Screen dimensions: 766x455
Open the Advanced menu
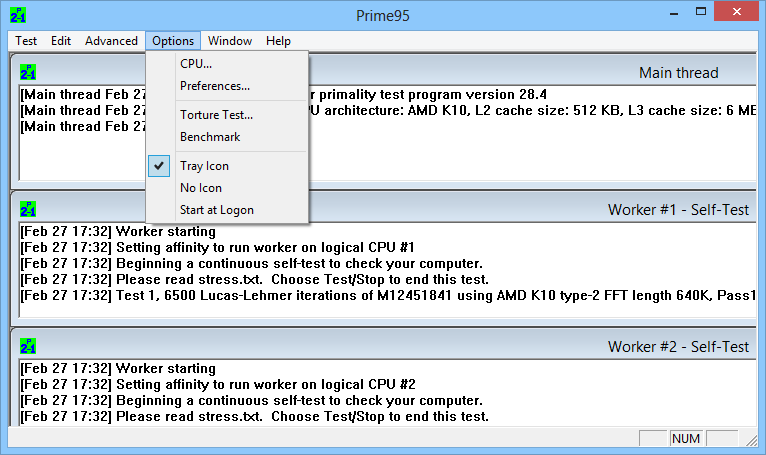(x=111, y=41)
